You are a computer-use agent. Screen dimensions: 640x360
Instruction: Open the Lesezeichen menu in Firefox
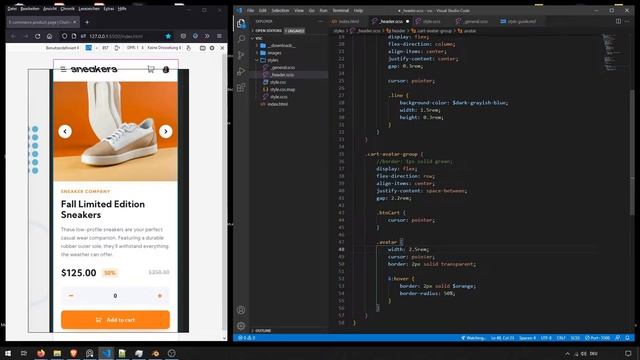tap(89, 9)
